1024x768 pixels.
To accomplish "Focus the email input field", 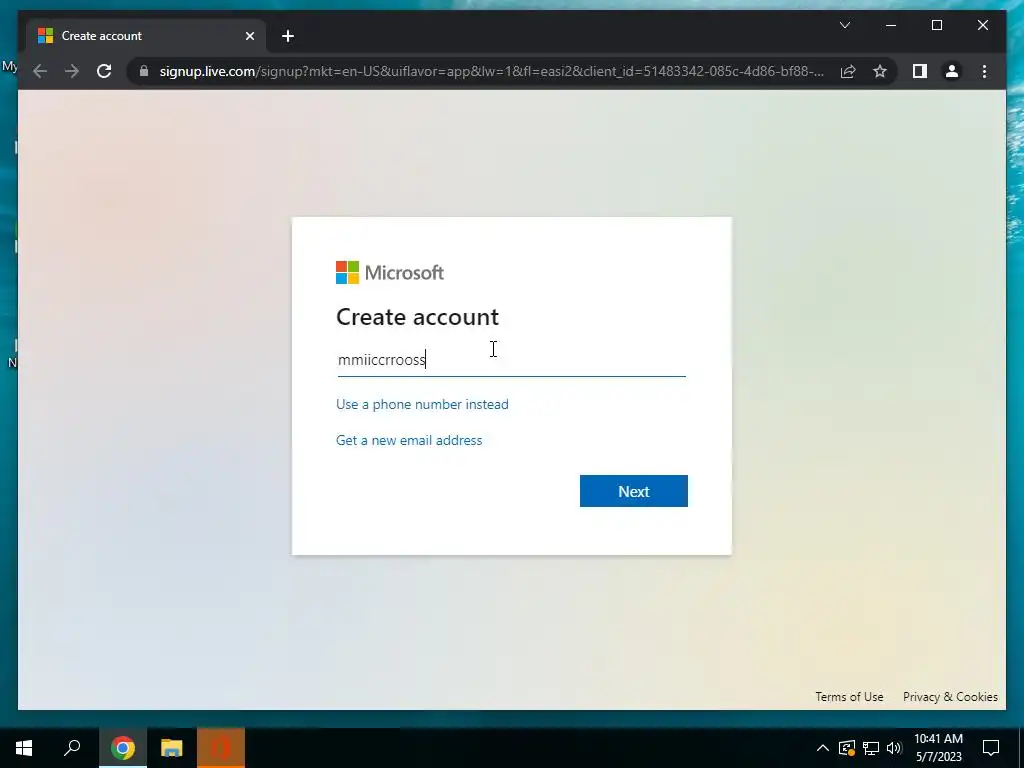I will pos(511,360).
